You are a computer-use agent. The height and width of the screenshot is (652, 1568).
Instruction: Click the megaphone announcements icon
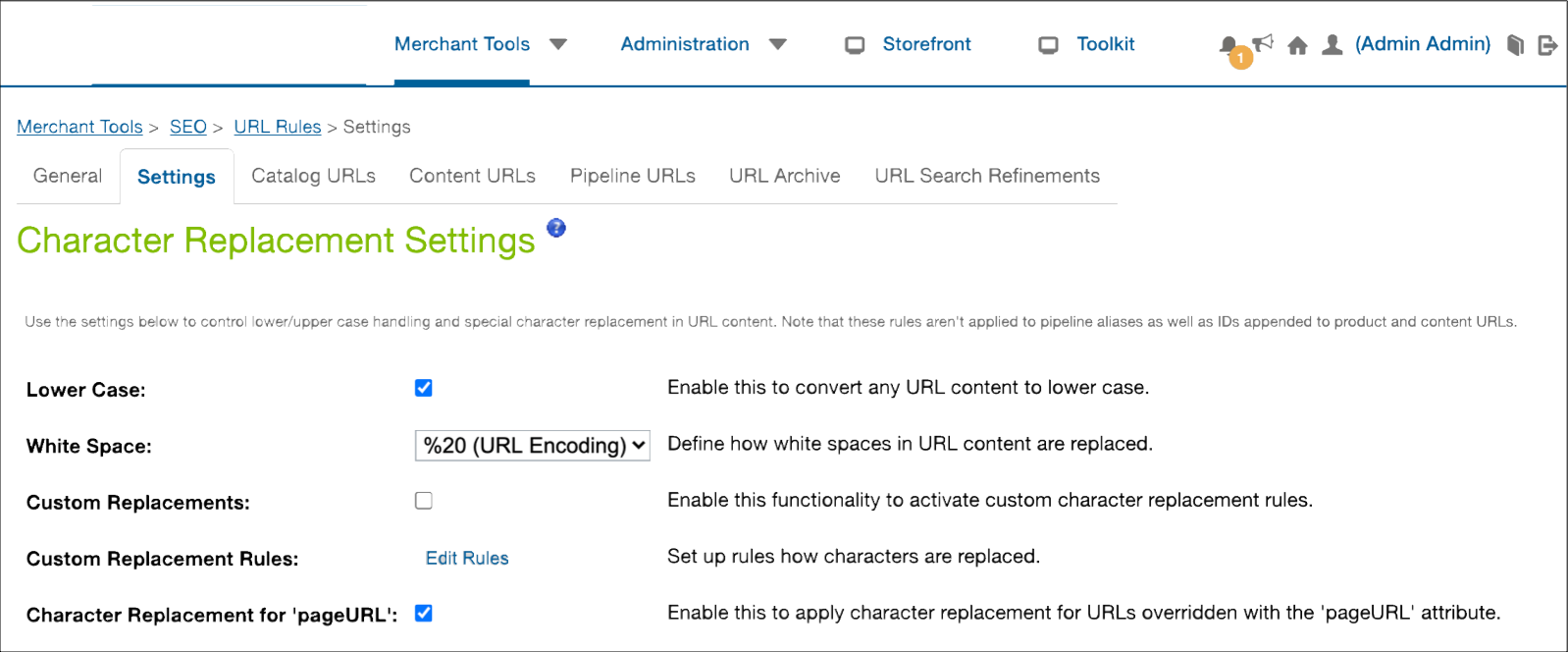tap(1264, 43)
